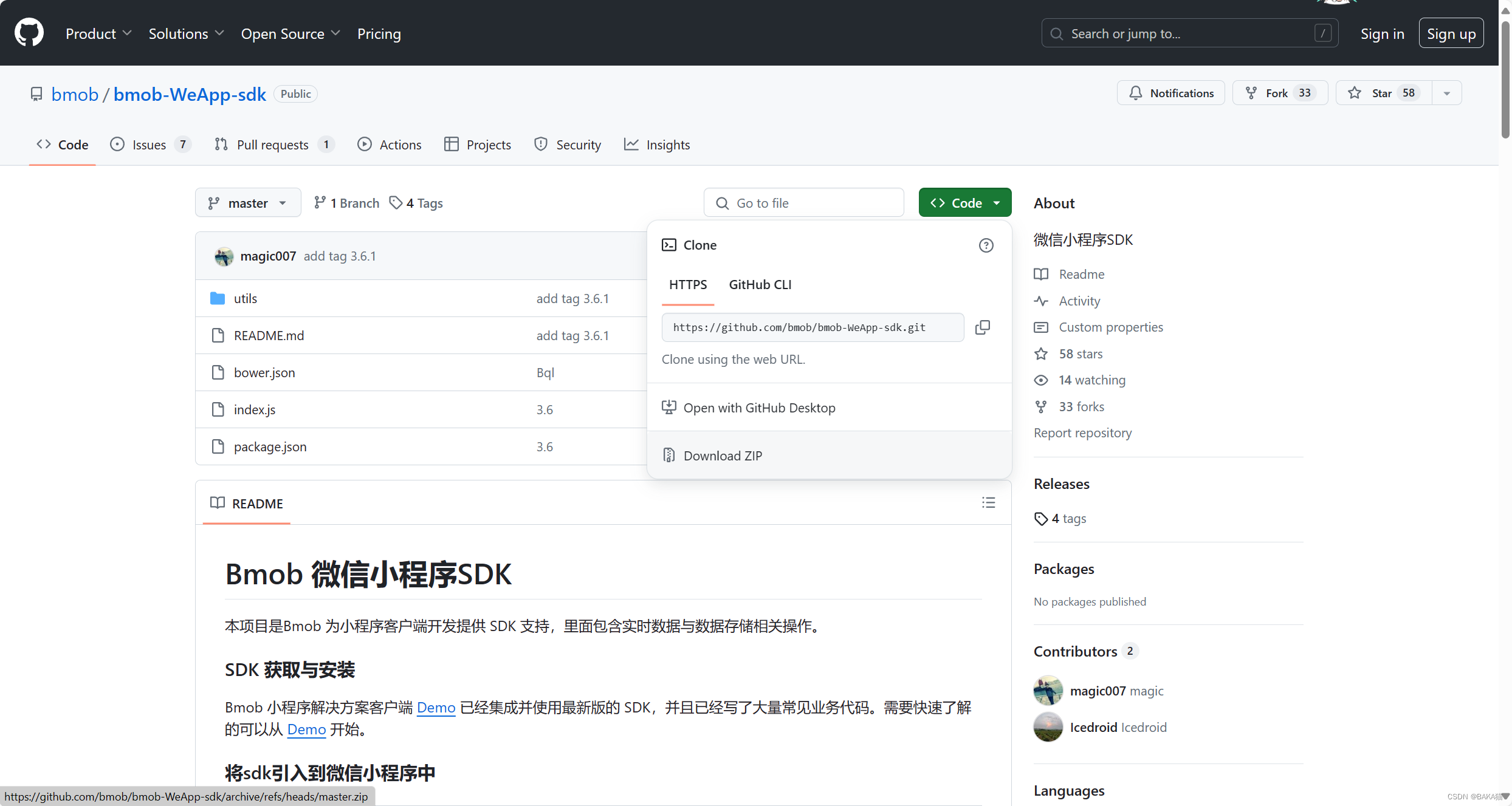
Task: Collapse the green Code dropdown button
Action: (x=964, y=203)
